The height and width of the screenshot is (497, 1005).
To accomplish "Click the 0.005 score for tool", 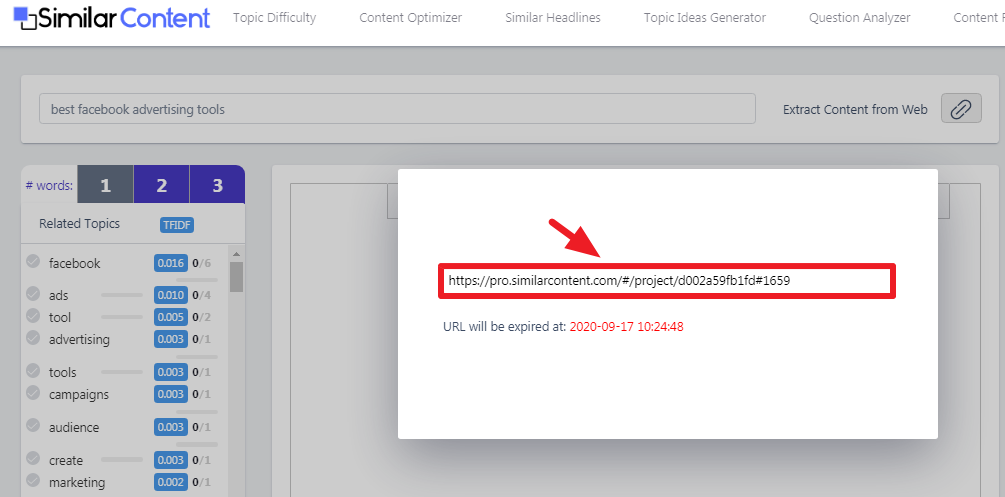I will pos(170,317).
